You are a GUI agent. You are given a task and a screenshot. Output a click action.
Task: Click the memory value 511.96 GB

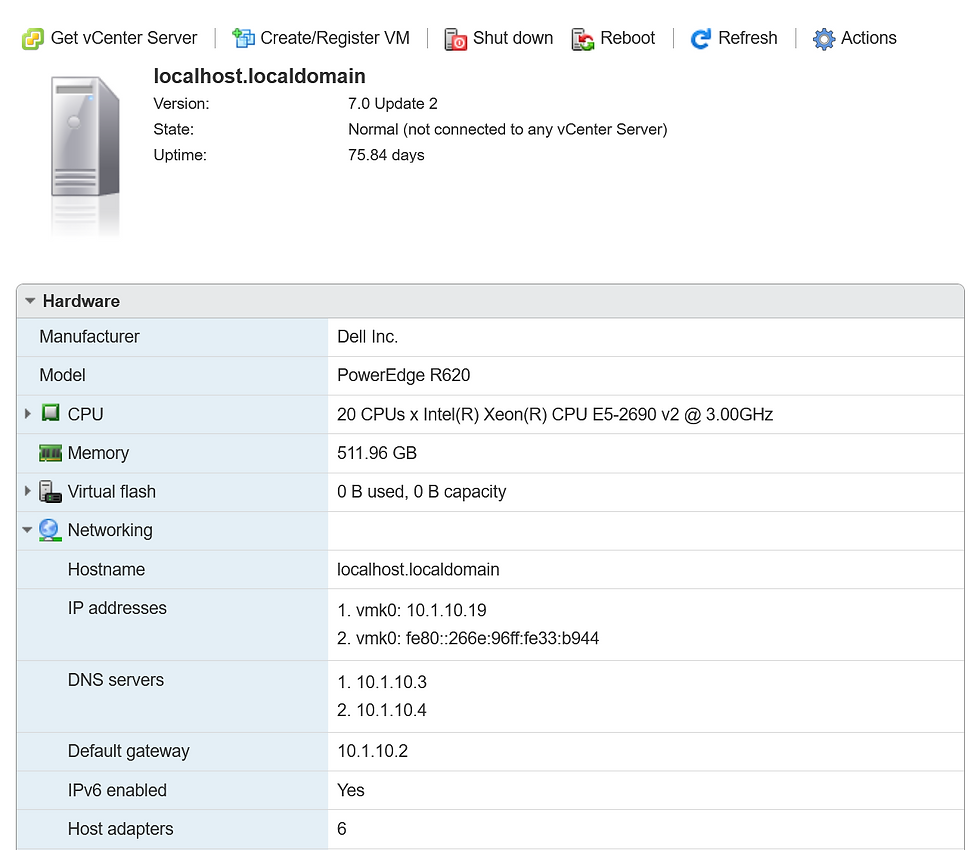(376, 453)
